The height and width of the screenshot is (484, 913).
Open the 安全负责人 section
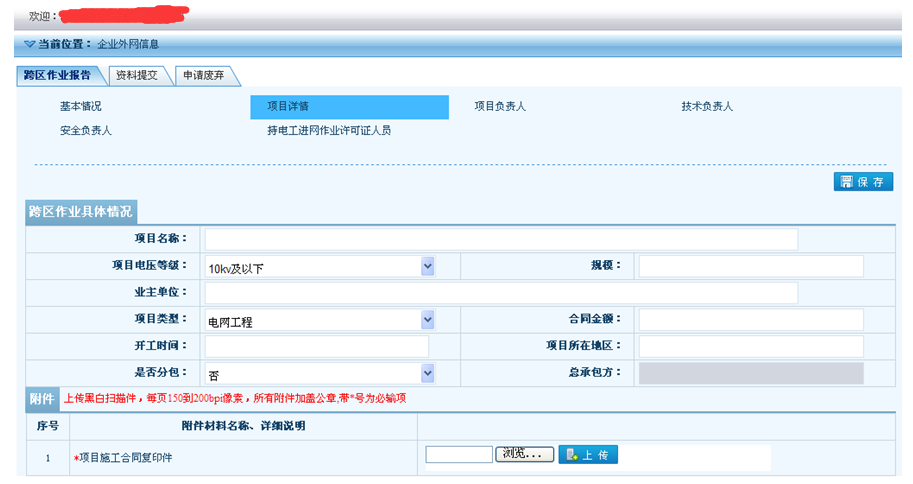click(x=86, y=130)
